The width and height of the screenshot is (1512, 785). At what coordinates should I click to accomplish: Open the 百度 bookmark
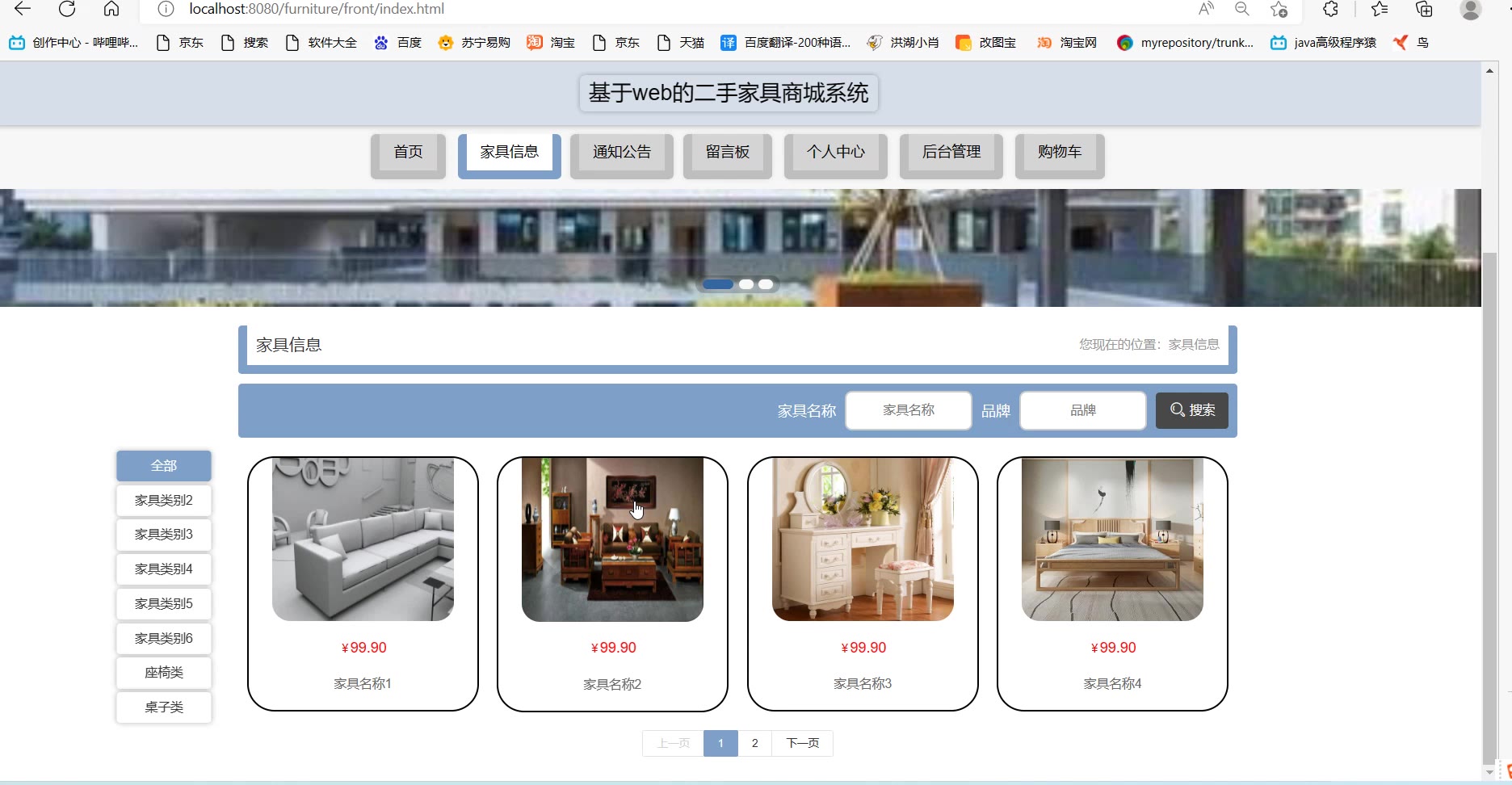(397, 43)
